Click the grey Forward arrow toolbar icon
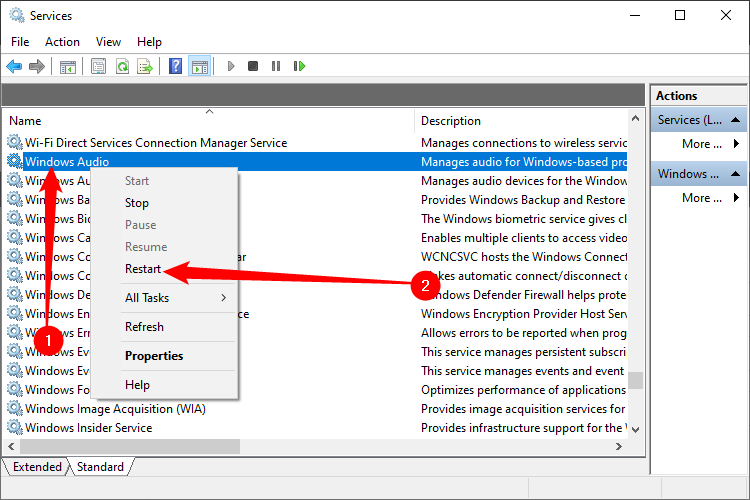Image resolution: width=750 pixels, height=500 pixels. click(x=37, y=66)
